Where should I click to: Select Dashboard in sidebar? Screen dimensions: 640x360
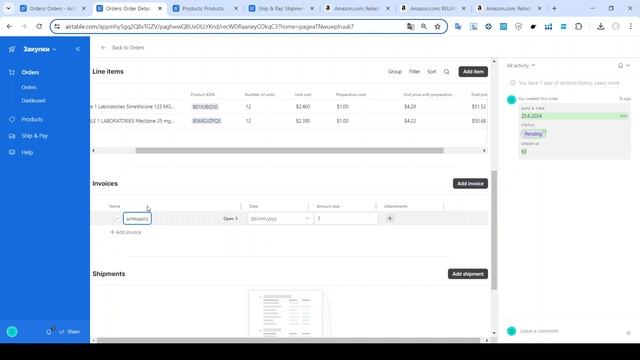click(33, 101)
